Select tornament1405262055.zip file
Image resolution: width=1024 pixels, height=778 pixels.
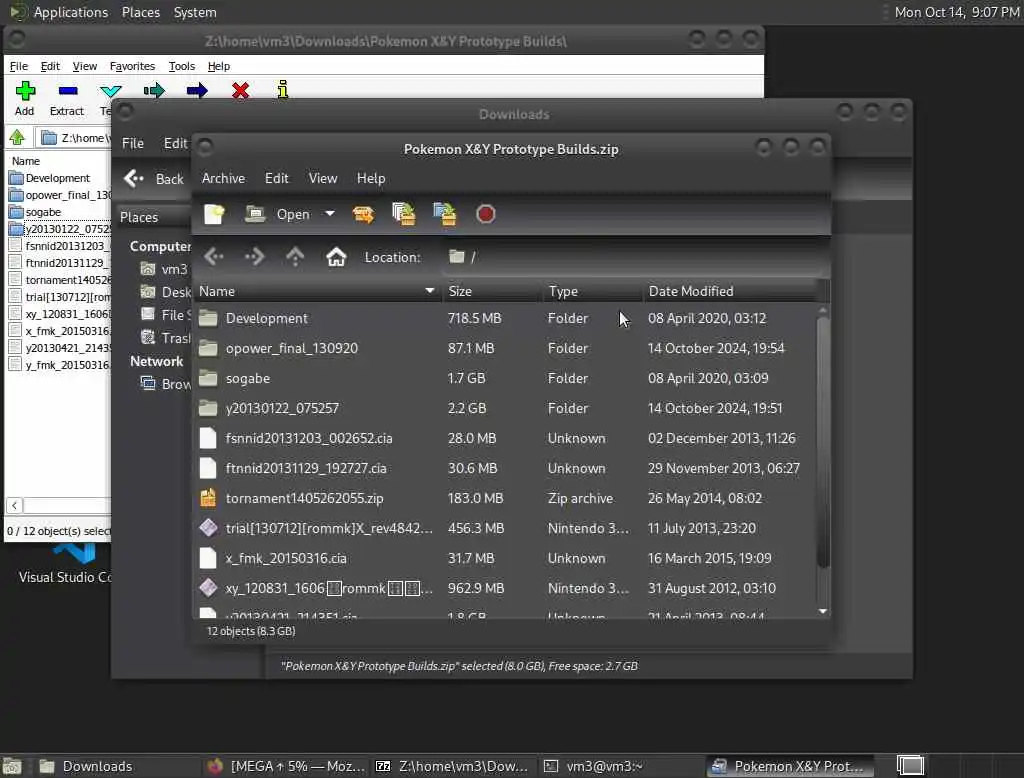[x=505, y=498]
